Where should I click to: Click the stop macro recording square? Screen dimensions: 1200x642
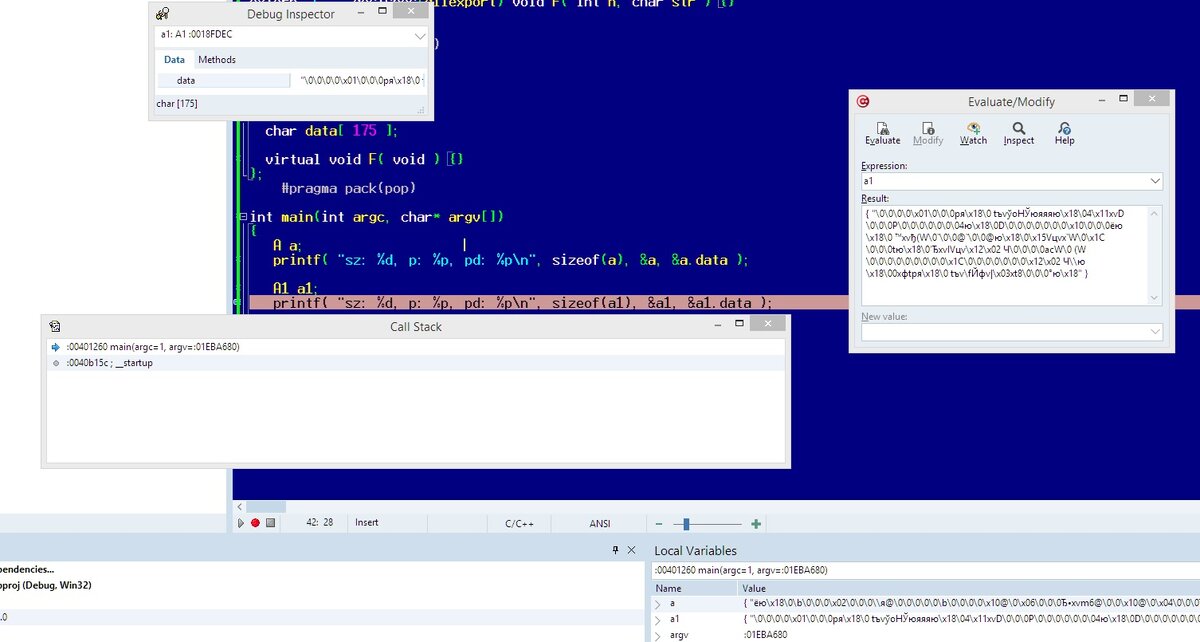point(270,523)
